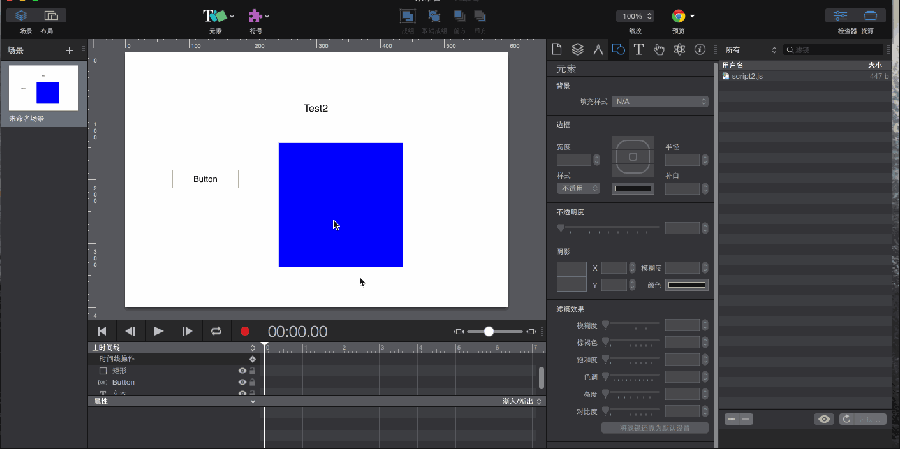Open the Elements insert tool in toolbar
The width and height of the screenshot is (900, 449).
tap(216, 16)
